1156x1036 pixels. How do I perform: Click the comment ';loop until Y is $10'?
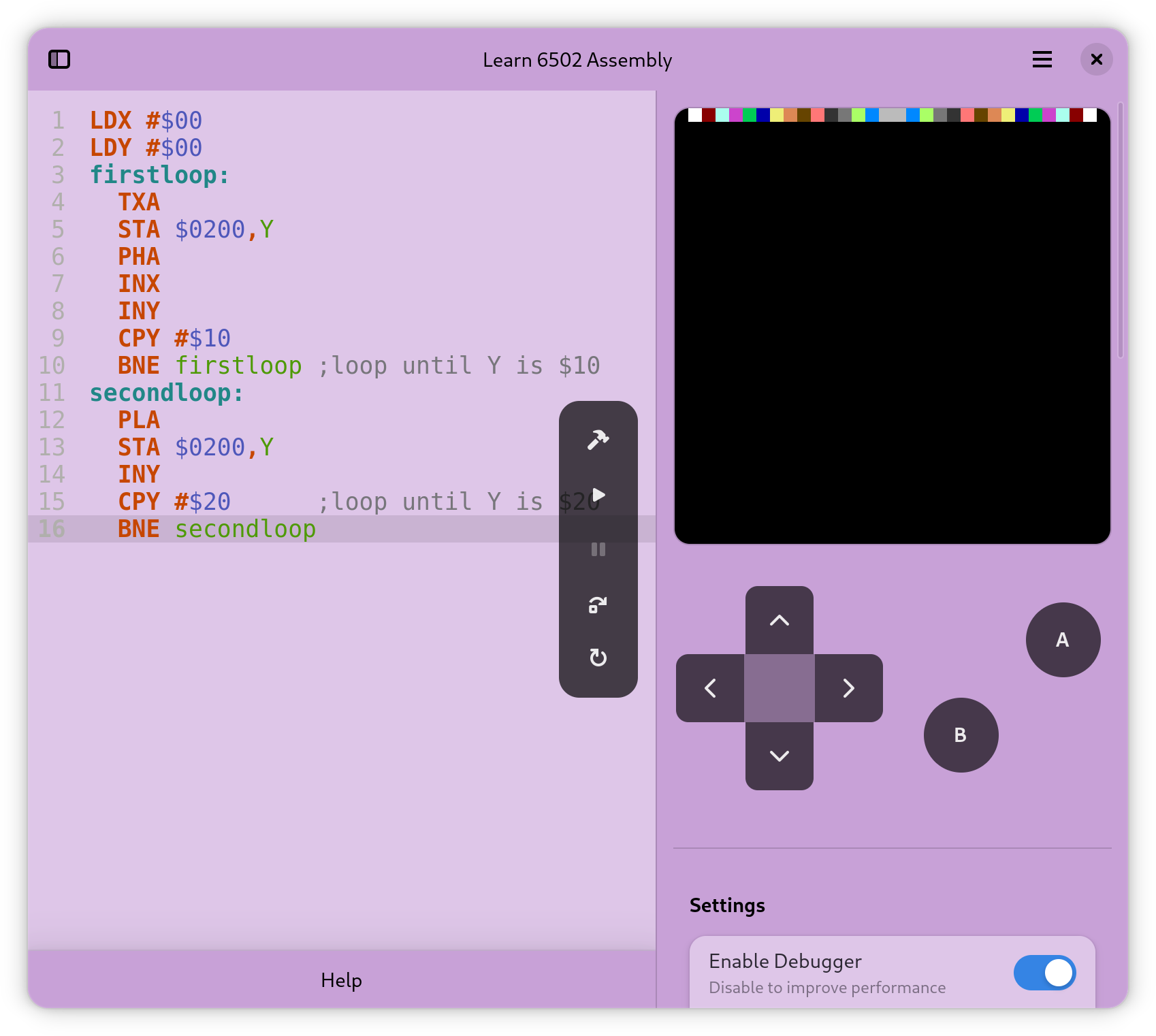pyautogui.click(x=460, y=366)
